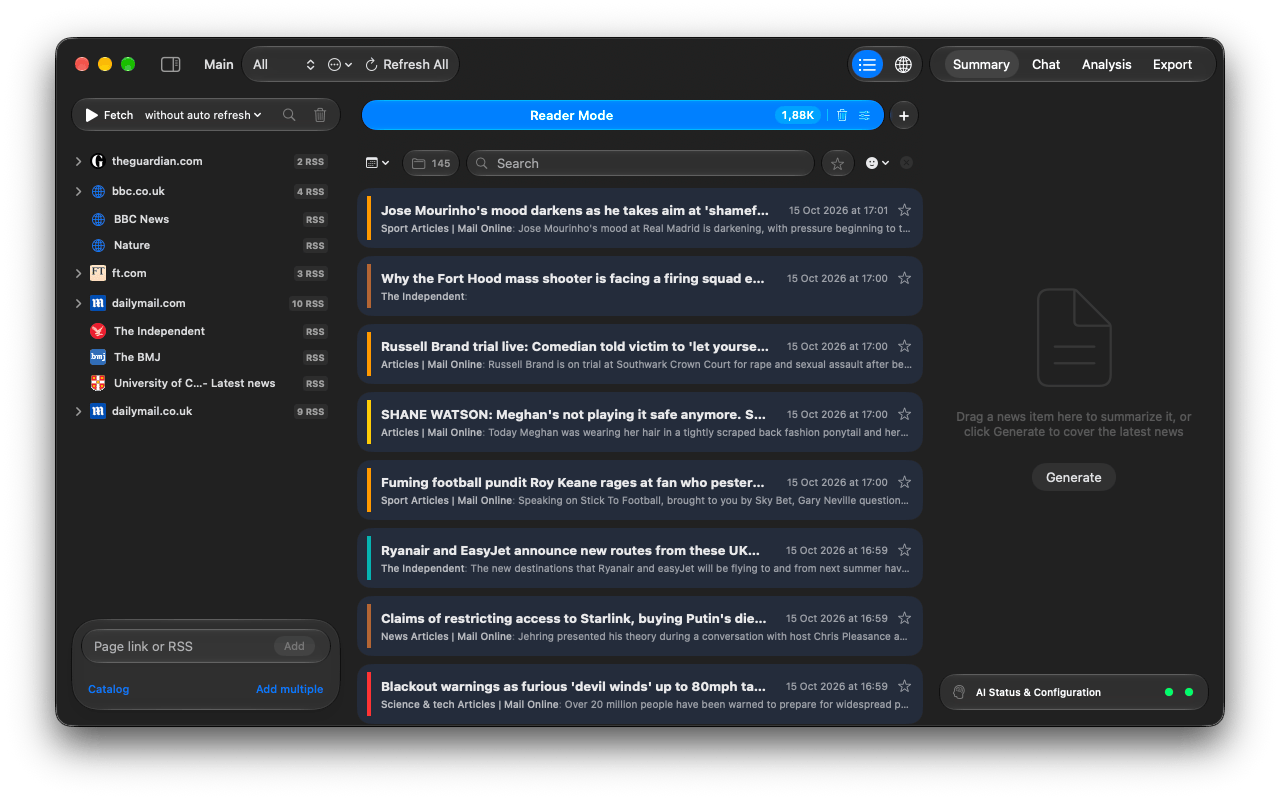Click the Add button in feed input
The height and width of the screenshot is (800, 1280).
(x=294, y=646)
